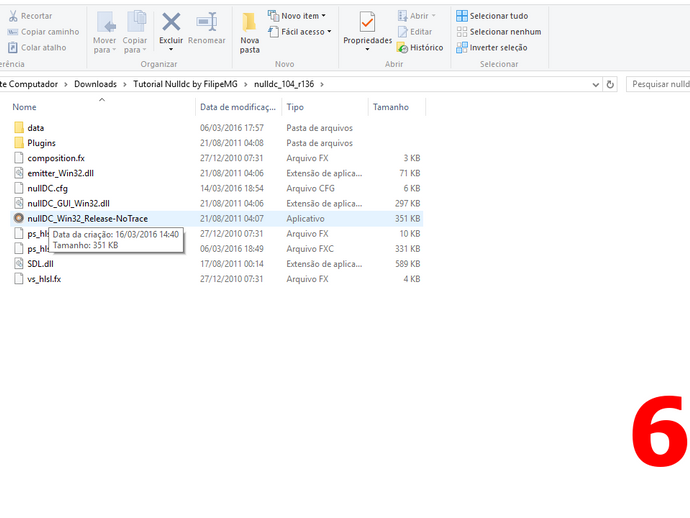Image resolution: width=690 pixels, height=518 pixels.
Task: Click the 10 KB Arquivo FX row
Action: 217,234
